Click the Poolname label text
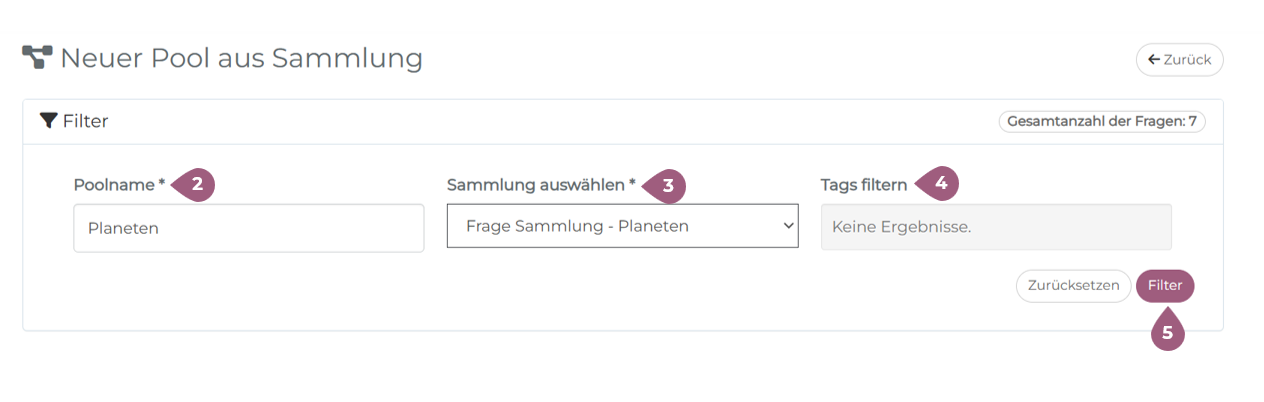The width and height of the screenshot is (1264, 402). (x=114, y=185)
